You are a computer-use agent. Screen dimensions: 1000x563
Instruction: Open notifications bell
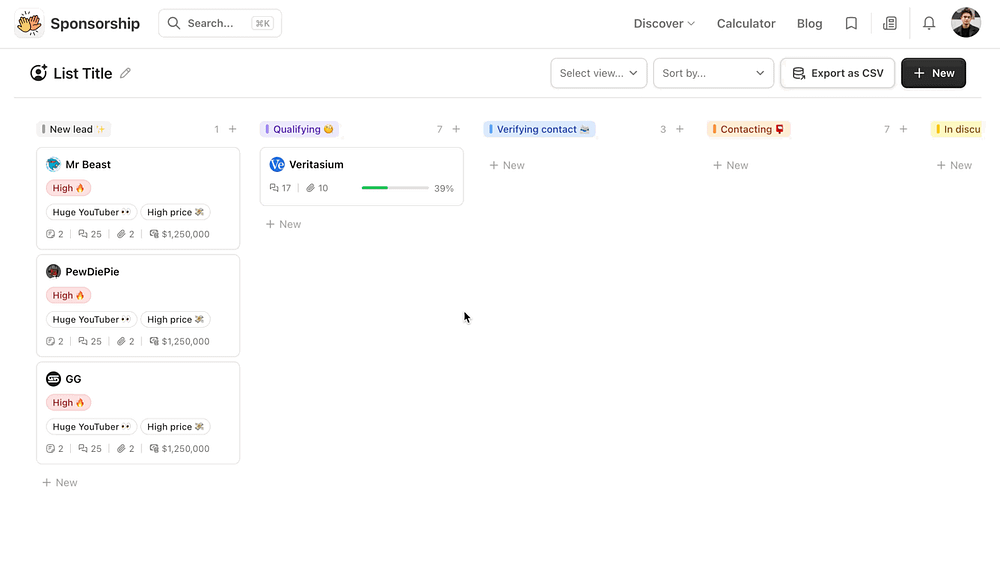click(929, 23)
